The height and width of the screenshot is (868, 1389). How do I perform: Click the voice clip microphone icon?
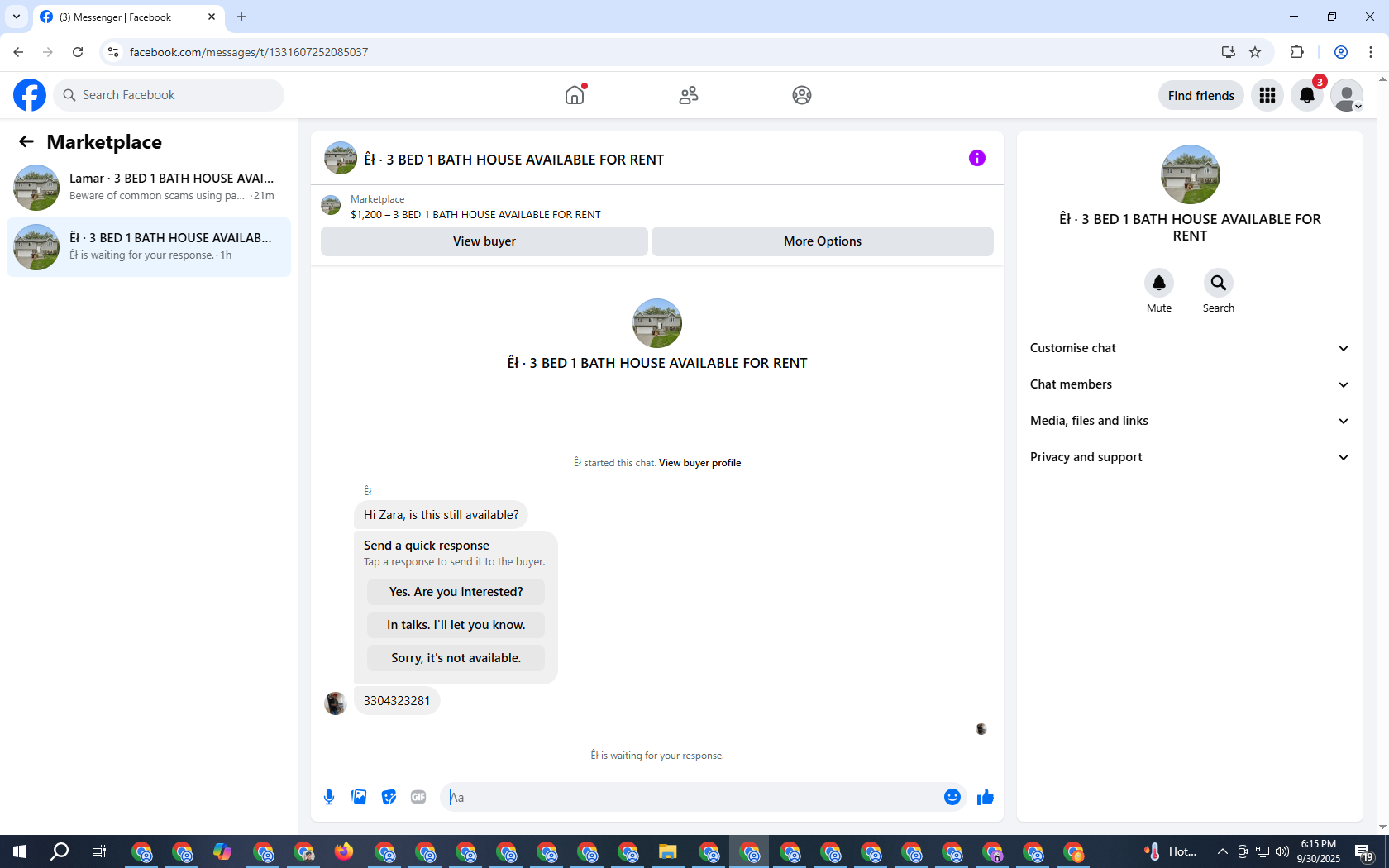[329, 797]
